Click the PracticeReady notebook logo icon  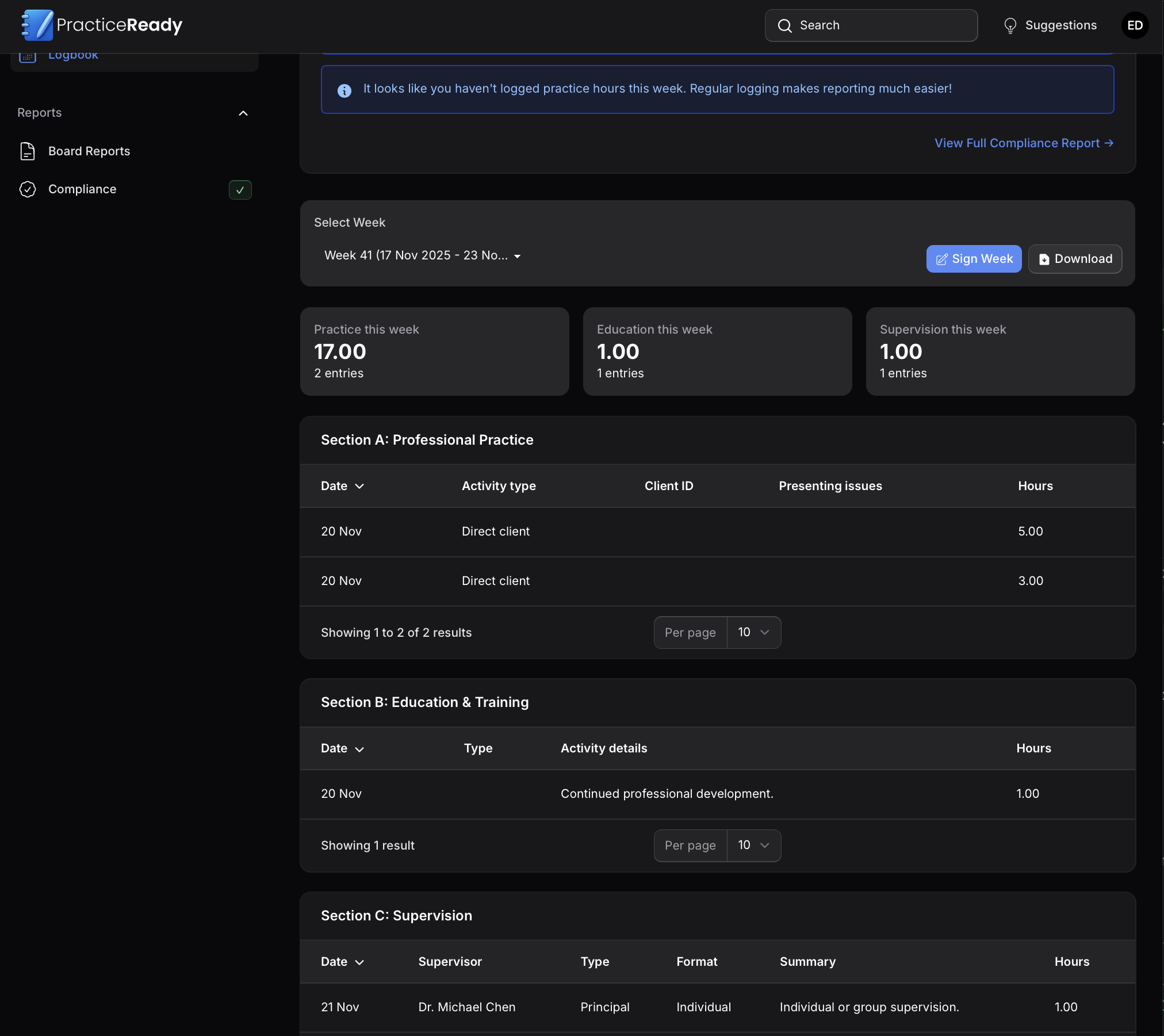[37, 25]
